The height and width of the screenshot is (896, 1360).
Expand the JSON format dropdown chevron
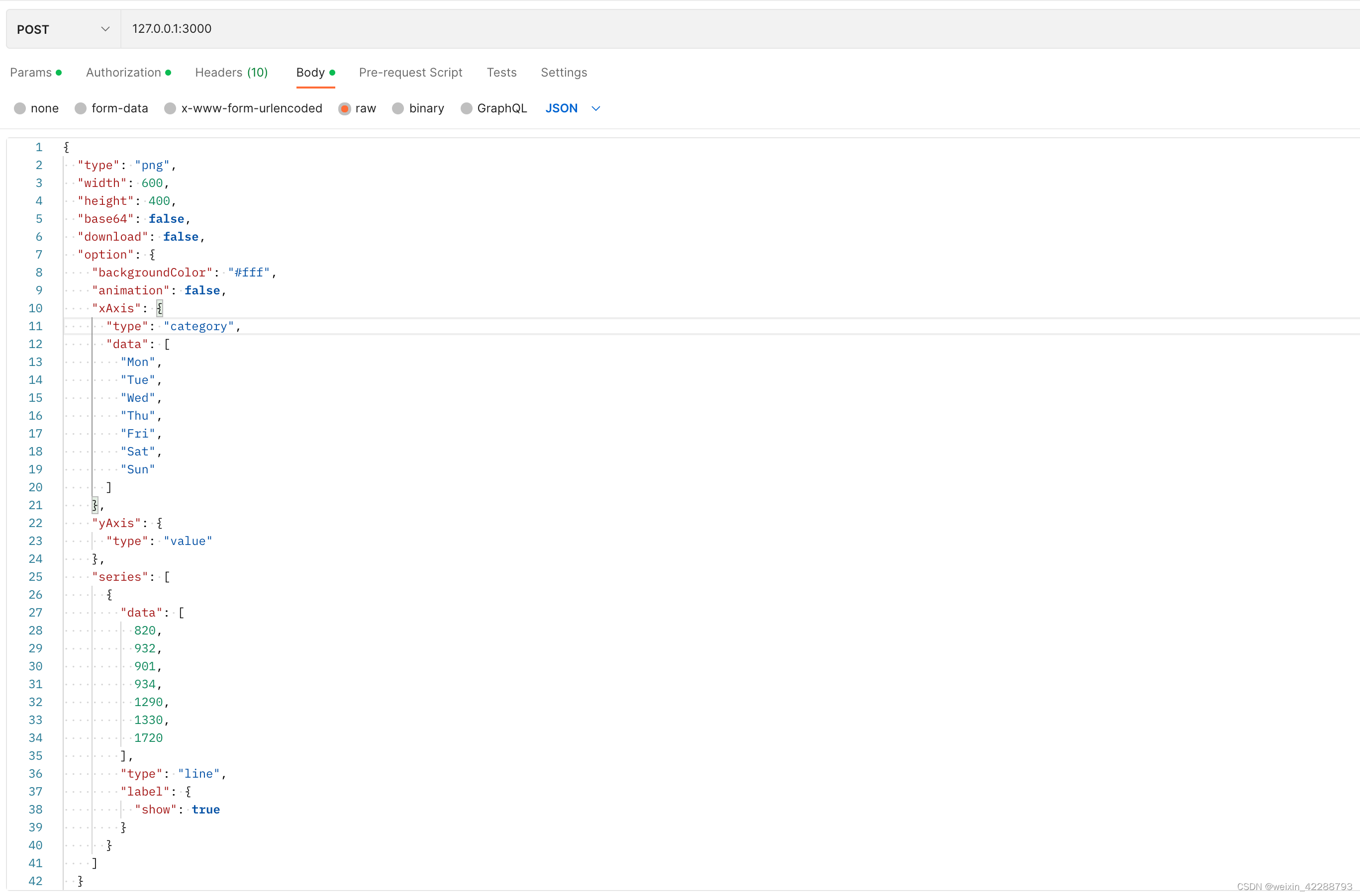point(595,108)
